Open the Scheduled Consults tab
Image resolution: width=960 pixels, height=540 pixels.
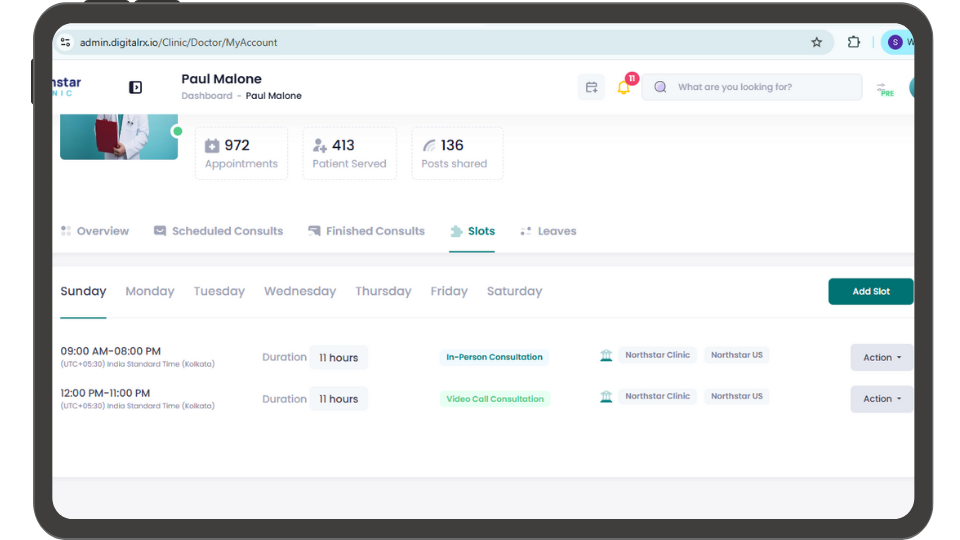click(x=219, y=231)
